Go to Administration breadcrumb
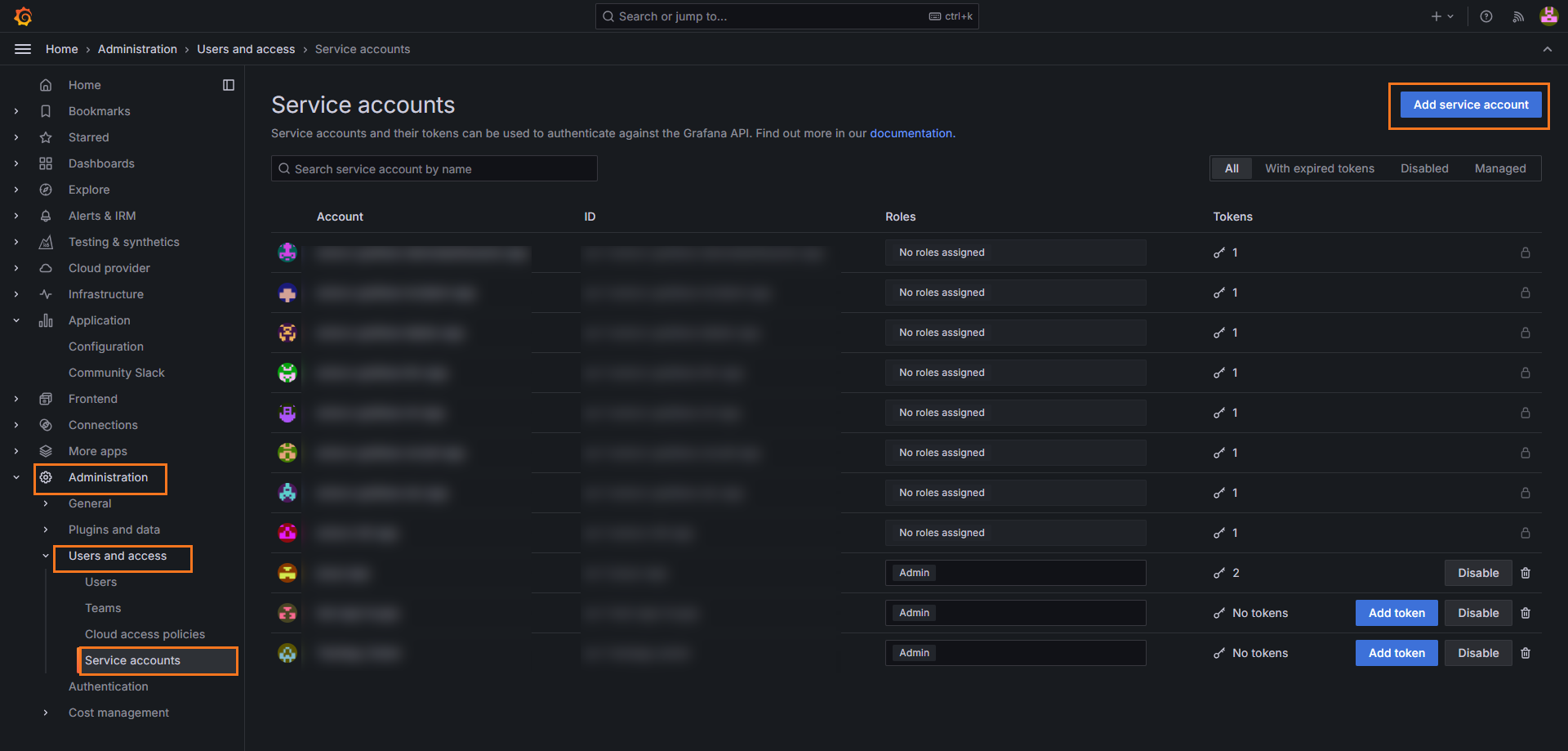1568x751 pixels. tap(137, 49)
